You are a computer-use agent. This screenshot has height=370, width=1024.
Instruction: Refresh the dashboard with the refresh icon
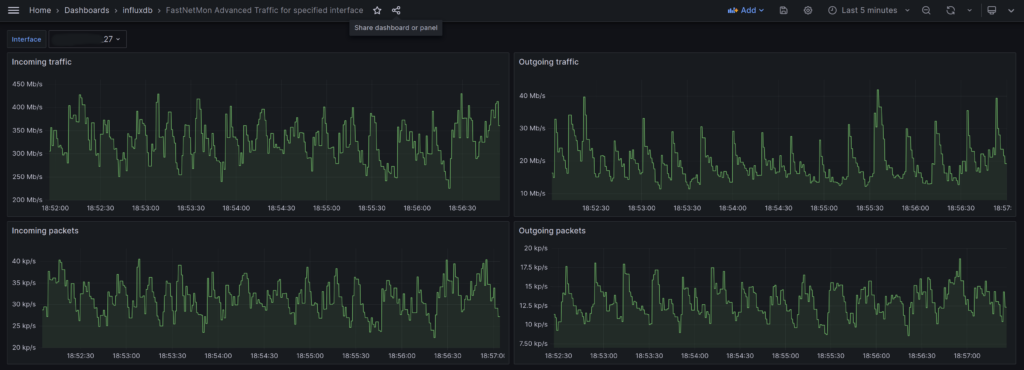(951, 10)
